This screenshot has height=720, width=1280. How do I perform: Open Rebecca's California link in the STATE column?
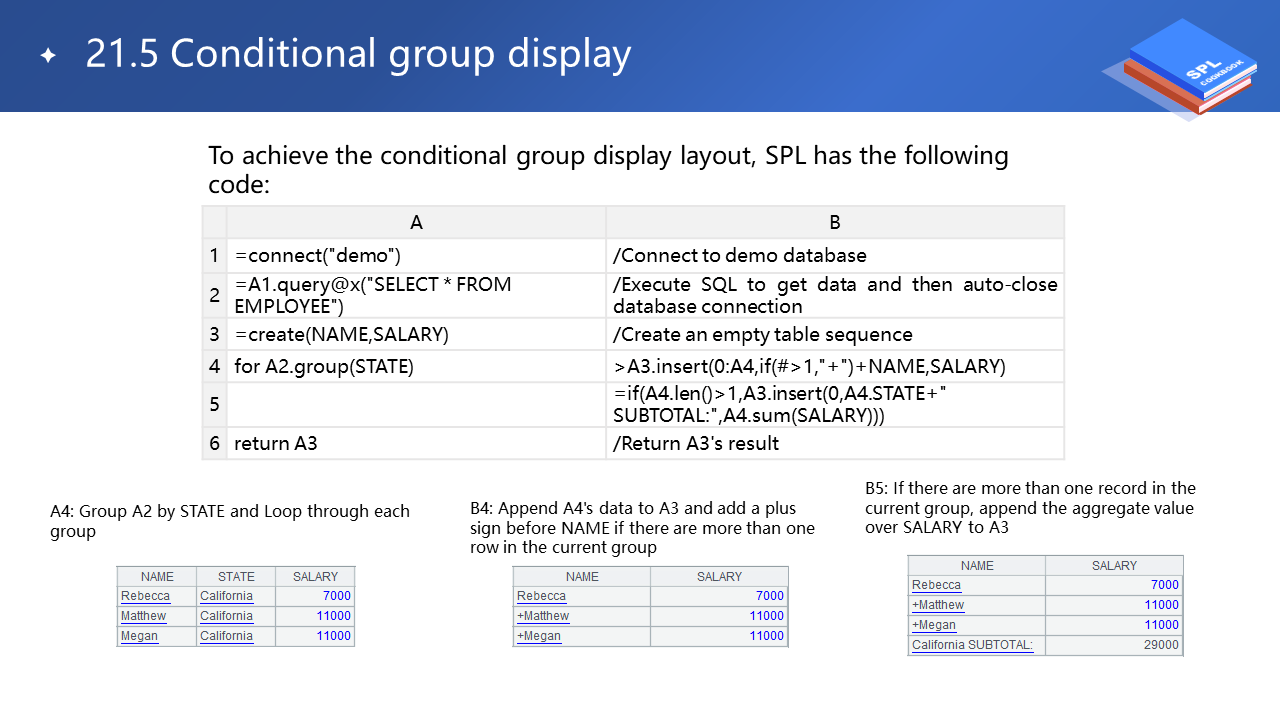click(x=226, y=596)
